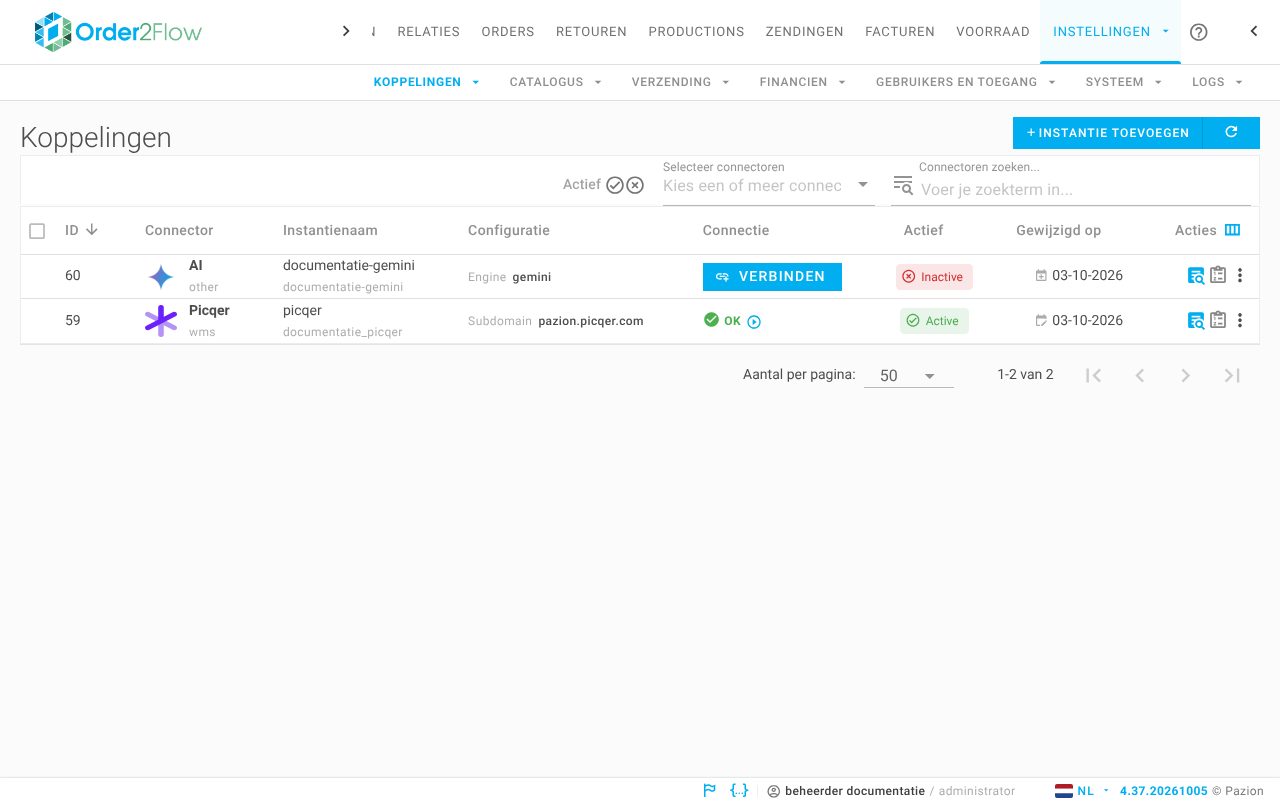Click the OK connection status for Picqer
Viewport: 1280px width, 800px height.
click(723, 321)
